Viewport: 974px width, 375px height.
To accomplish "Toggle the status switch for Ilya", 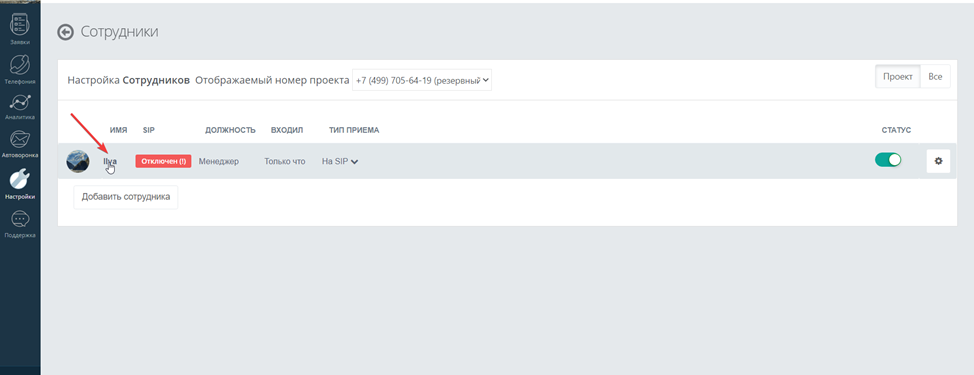I will click(888, 160).
